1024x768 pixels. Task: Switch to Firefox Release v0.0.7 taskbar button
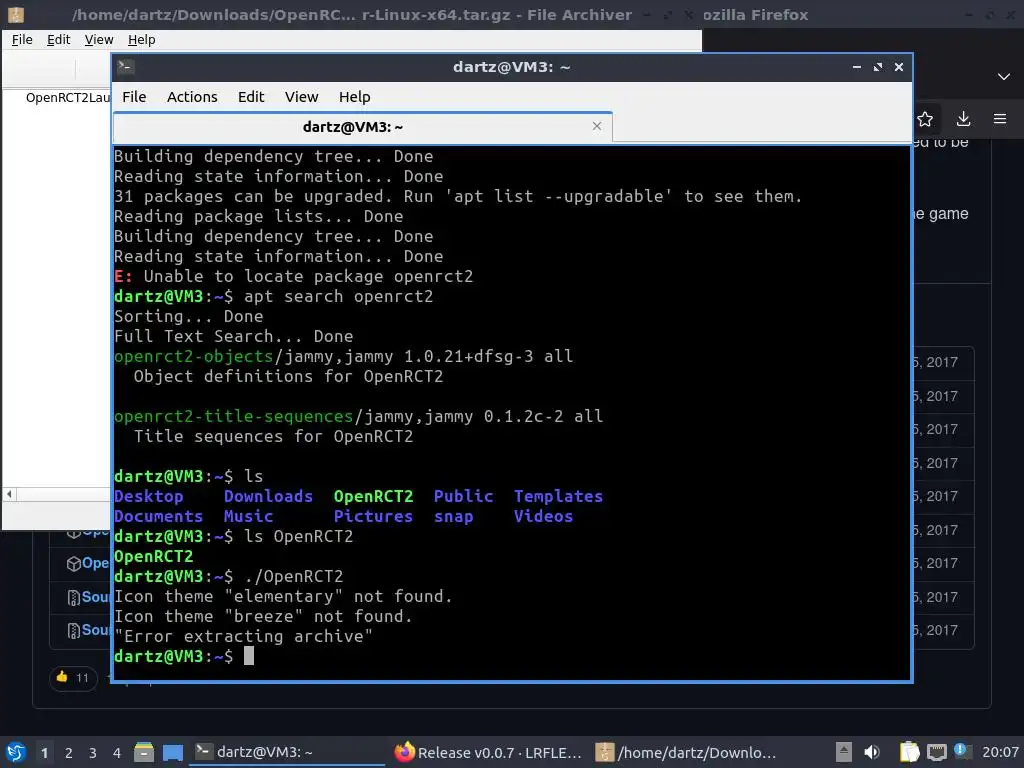point(488,752)
